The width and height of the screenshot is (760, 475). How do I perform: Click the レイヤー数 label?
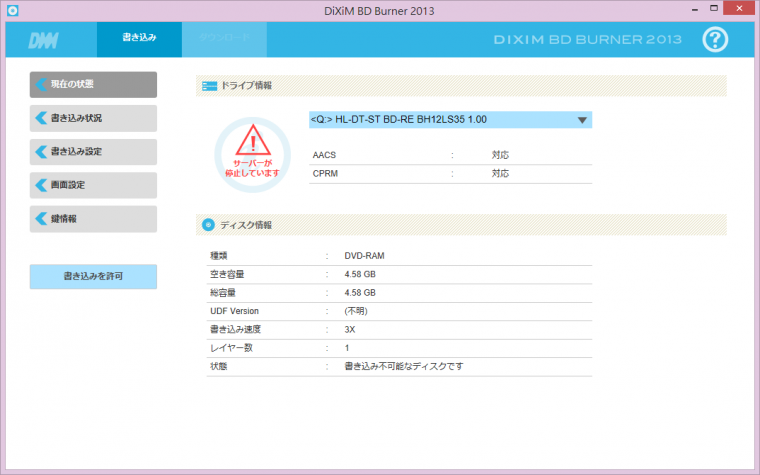pos(231,348)
